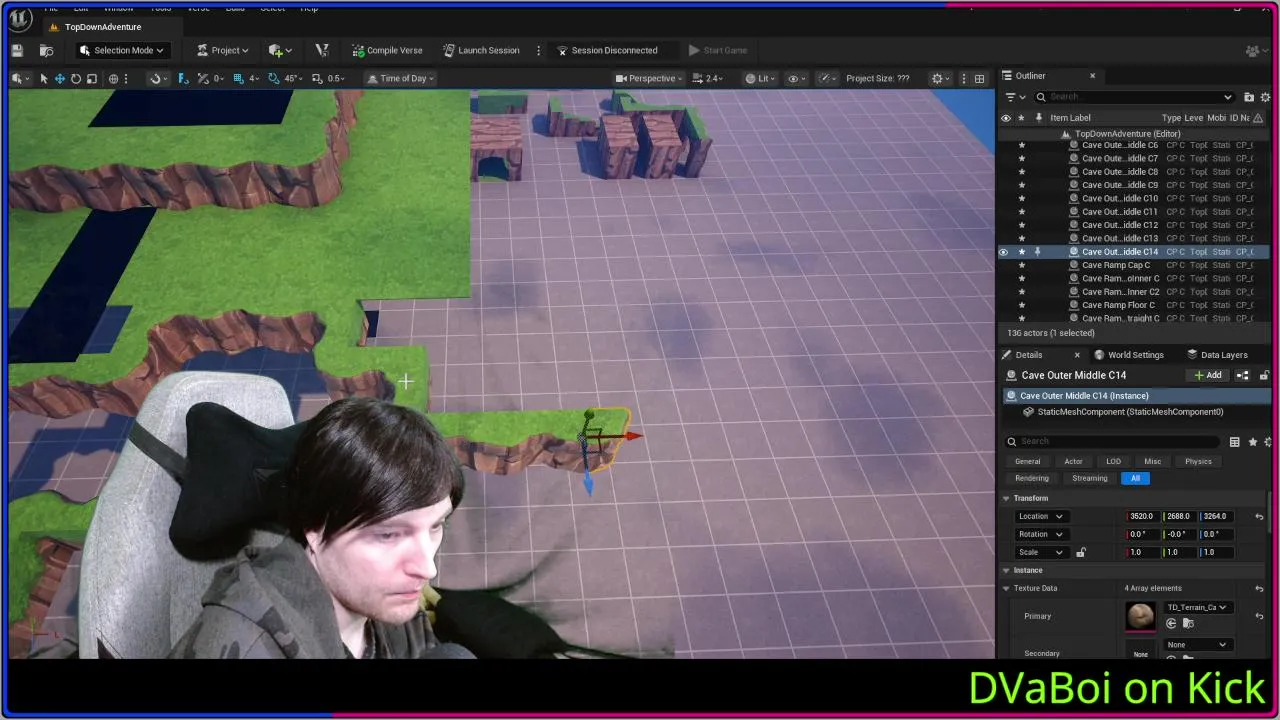This screenshot has width=1280, height=720.
Task: Select the Streaming filter tab
Action: pyautogui.click(x=1090, y=478)
